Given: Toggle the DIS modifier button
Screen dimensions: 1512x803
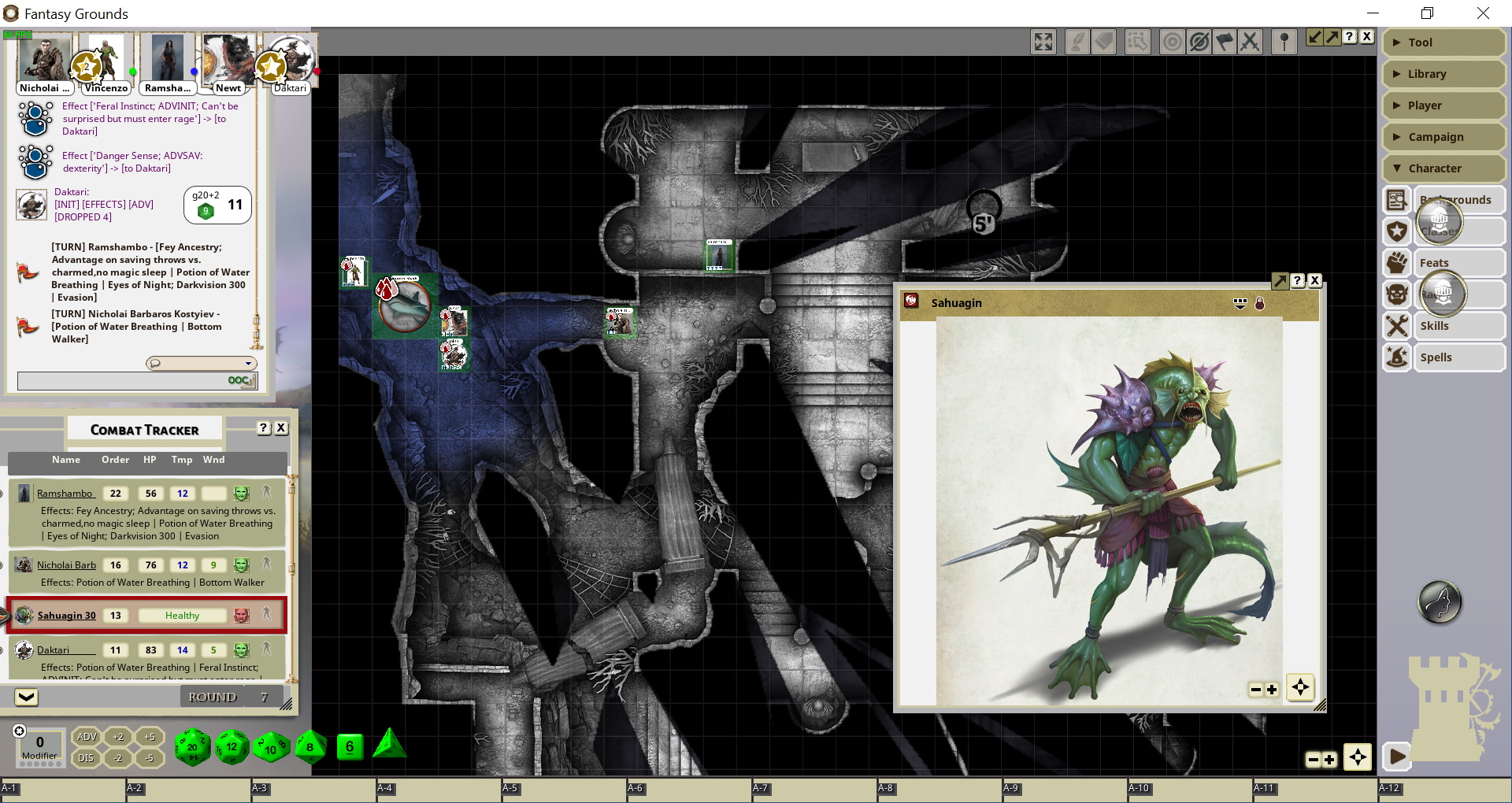Looking at the screenshot, I should [87, 758].
